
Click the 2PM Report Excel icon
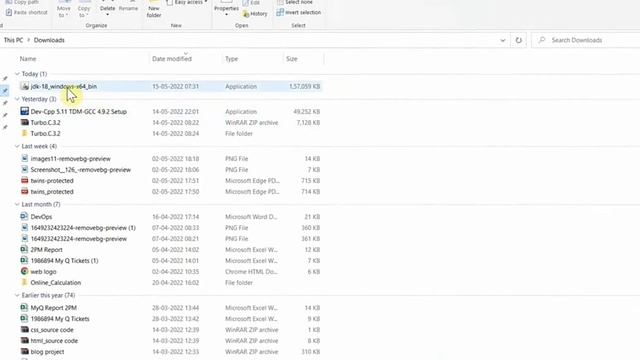(24, 249)
